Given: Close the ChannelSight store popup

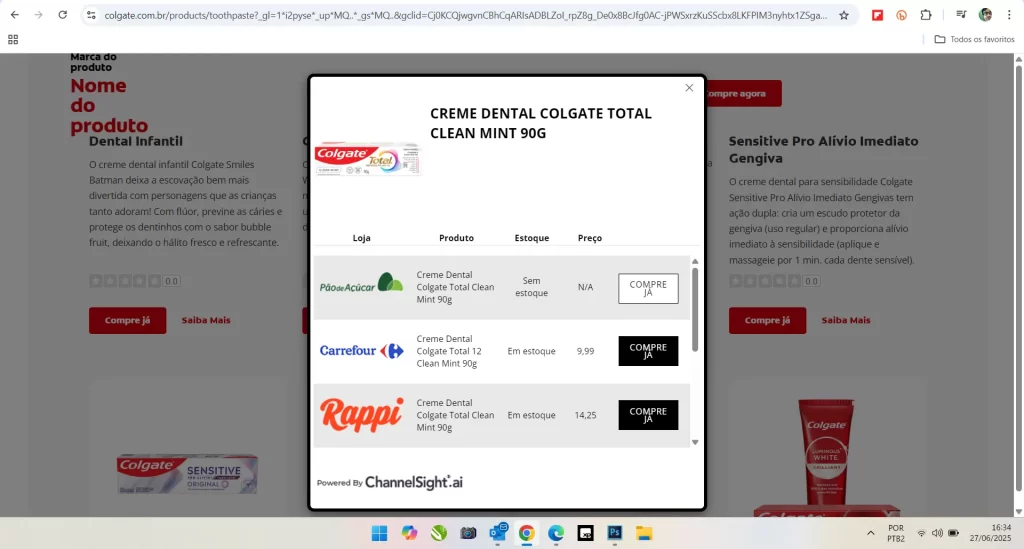Looking at the screenshot, I should [689, 87].
